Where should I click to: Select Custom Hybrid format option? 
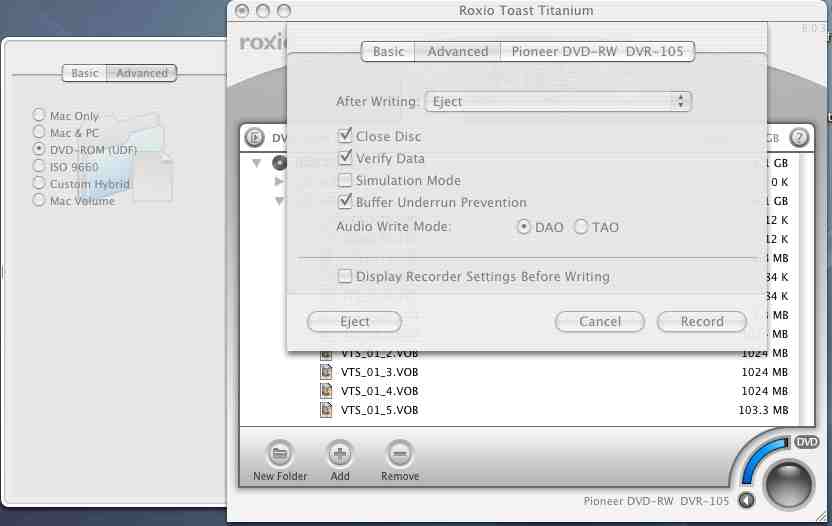pyautogui.click(x=39, y=183)
